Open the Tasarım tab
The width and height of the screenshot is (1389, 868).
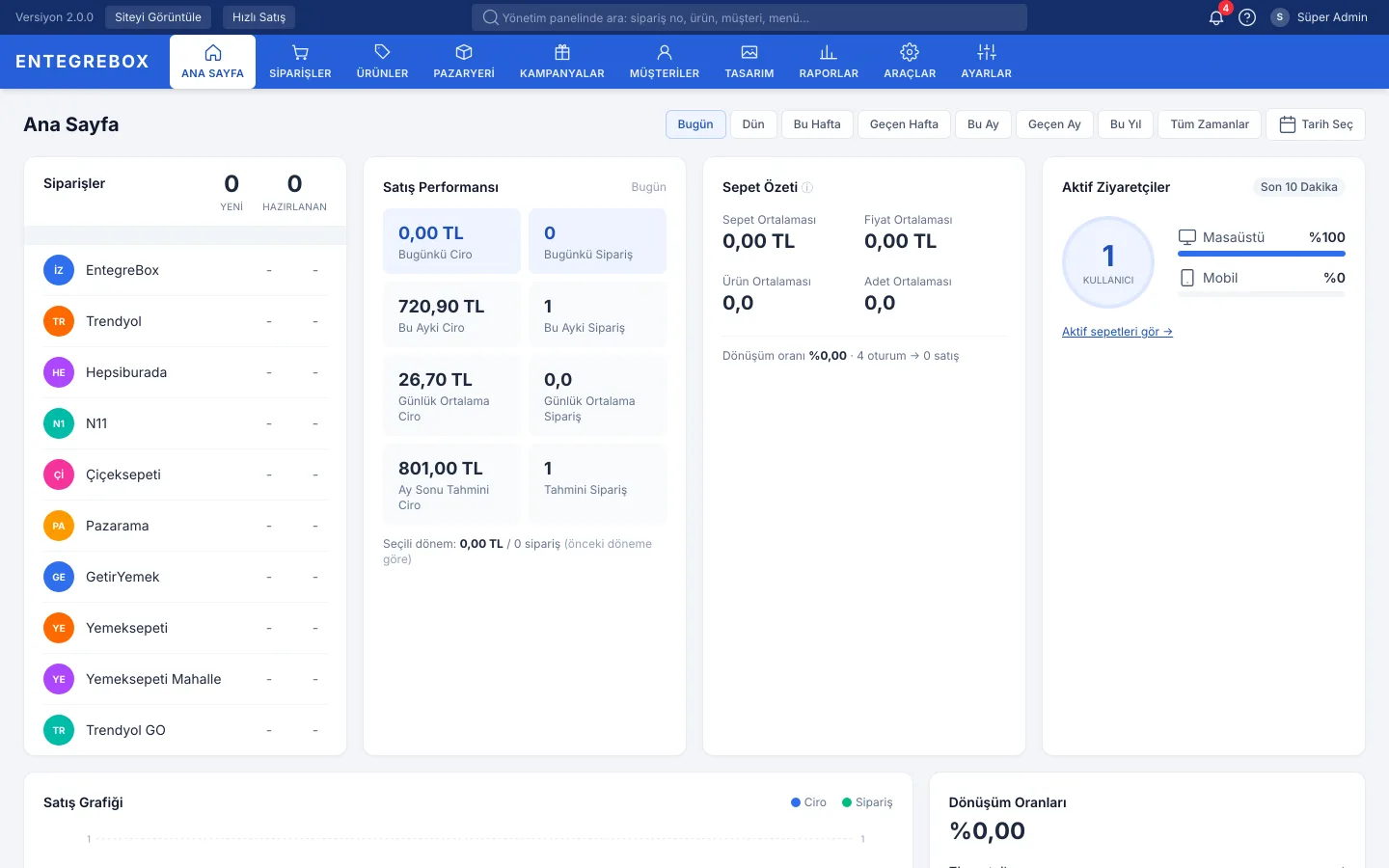(x=749, y=62)
